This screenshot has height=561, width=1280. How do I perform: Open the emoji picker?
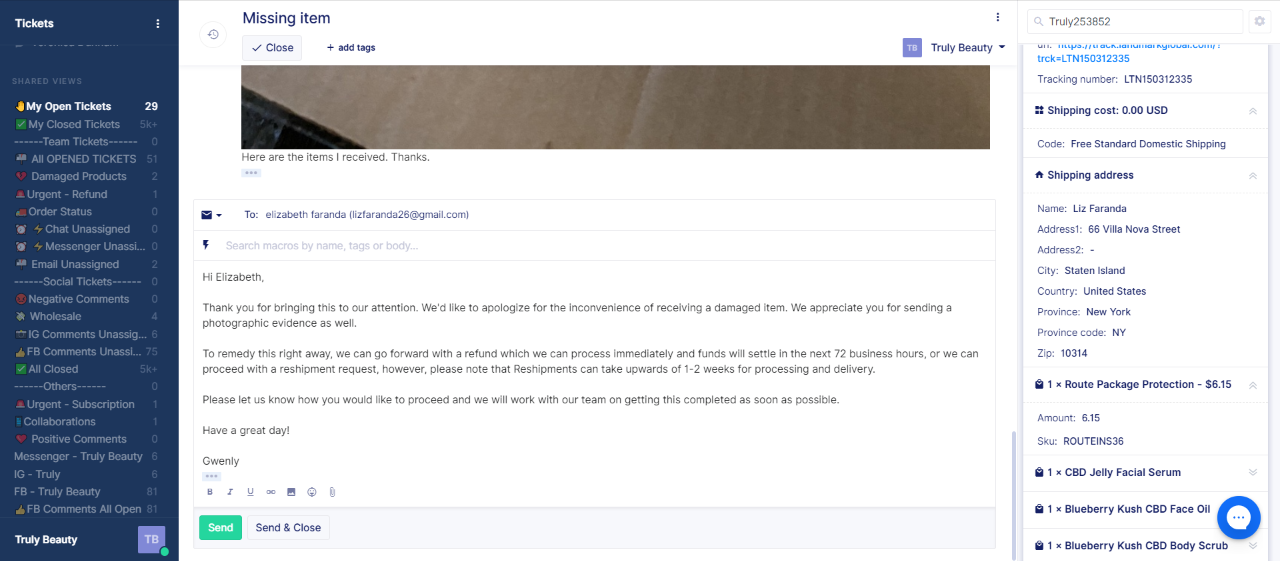[x=312, y=492]
